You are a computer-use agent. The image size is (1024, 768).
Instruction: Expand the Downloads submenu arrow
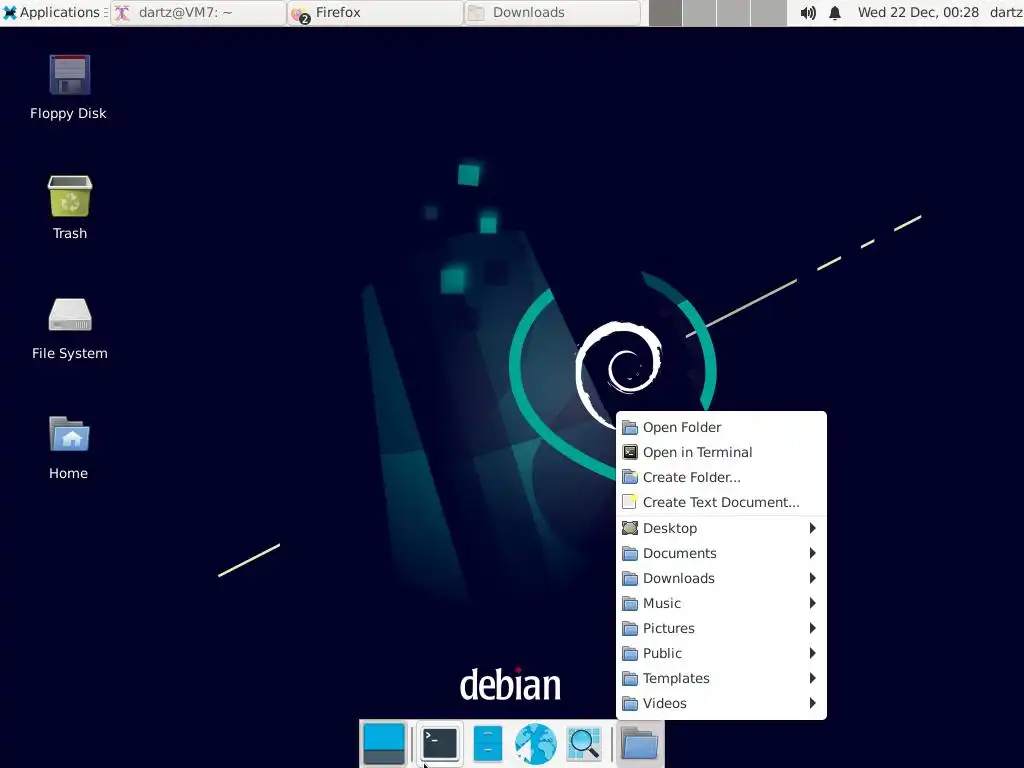812,578
